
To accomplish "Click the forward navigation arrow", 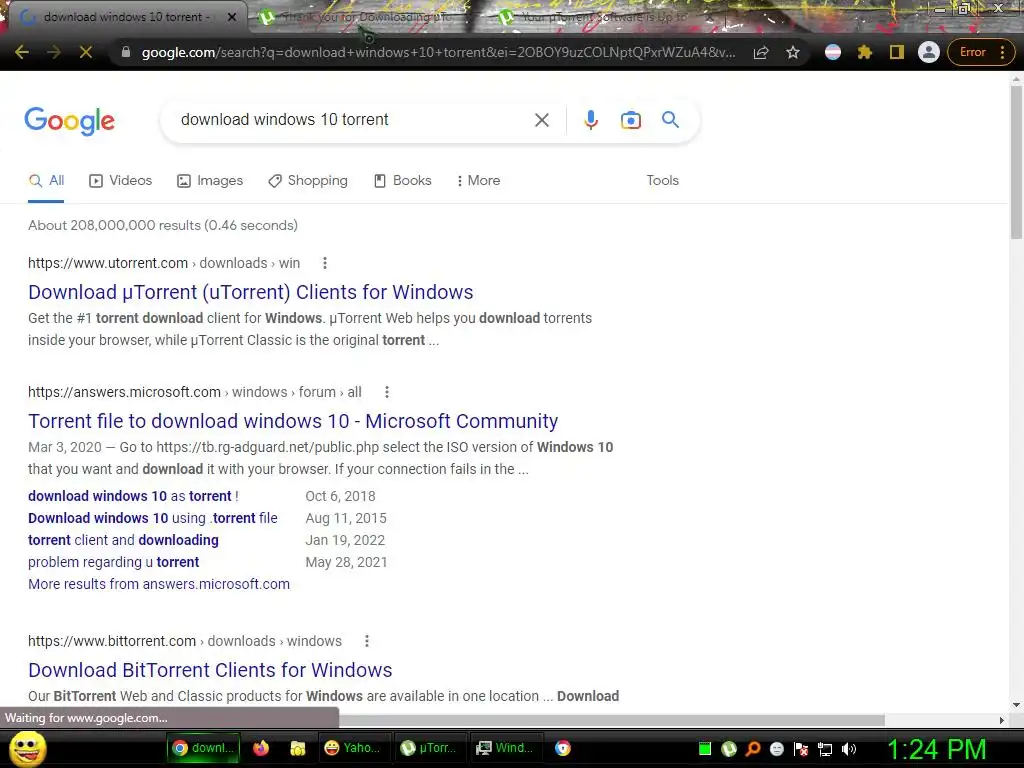I will coord(54,52).
